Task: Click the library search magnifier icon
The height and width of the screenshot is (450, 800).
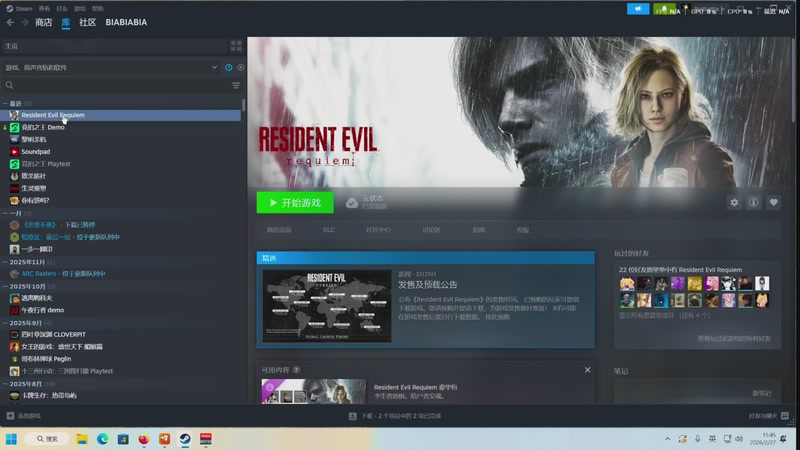Action: point(10,85)
